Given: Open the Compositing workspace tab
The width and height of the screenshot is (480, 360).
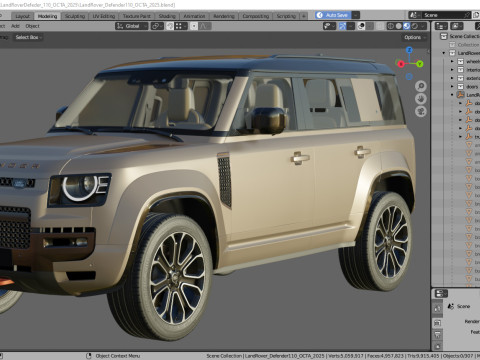Looking at the screenshot, I should 256,16.
